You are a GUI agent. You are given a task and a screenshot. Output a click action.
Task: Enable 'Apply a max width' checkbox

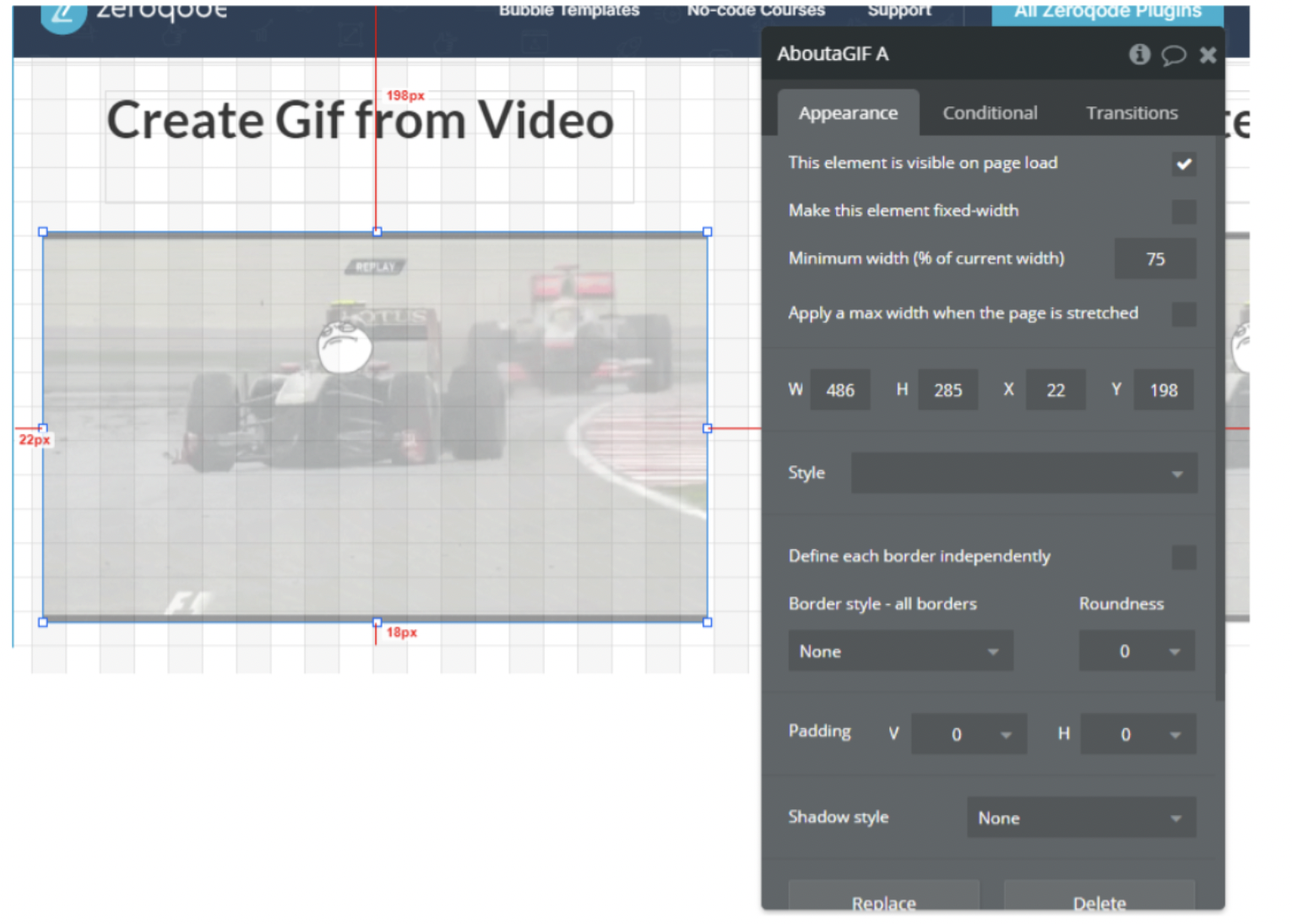[1184, 314]
